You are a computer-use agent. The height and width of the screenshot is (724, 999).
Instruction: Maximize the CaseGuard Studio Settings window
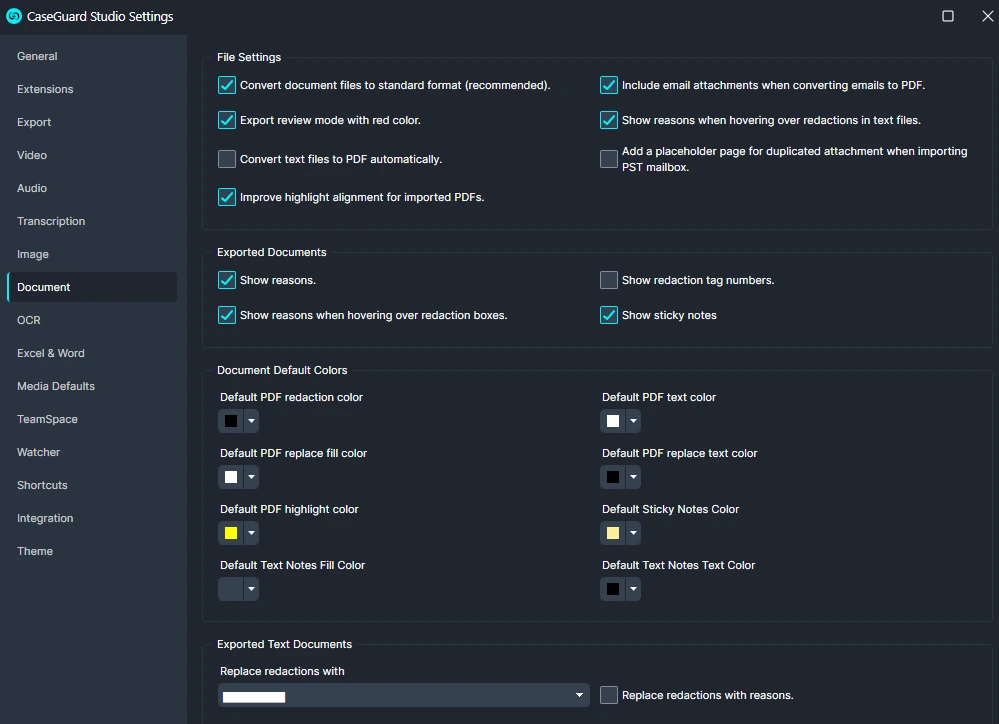(947, 16)
